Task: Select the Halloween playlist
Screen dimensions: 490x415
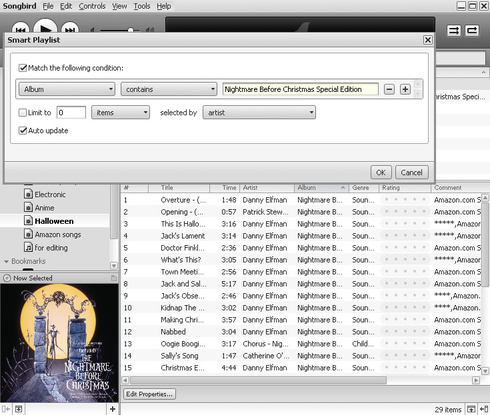Action: point(54,221)
